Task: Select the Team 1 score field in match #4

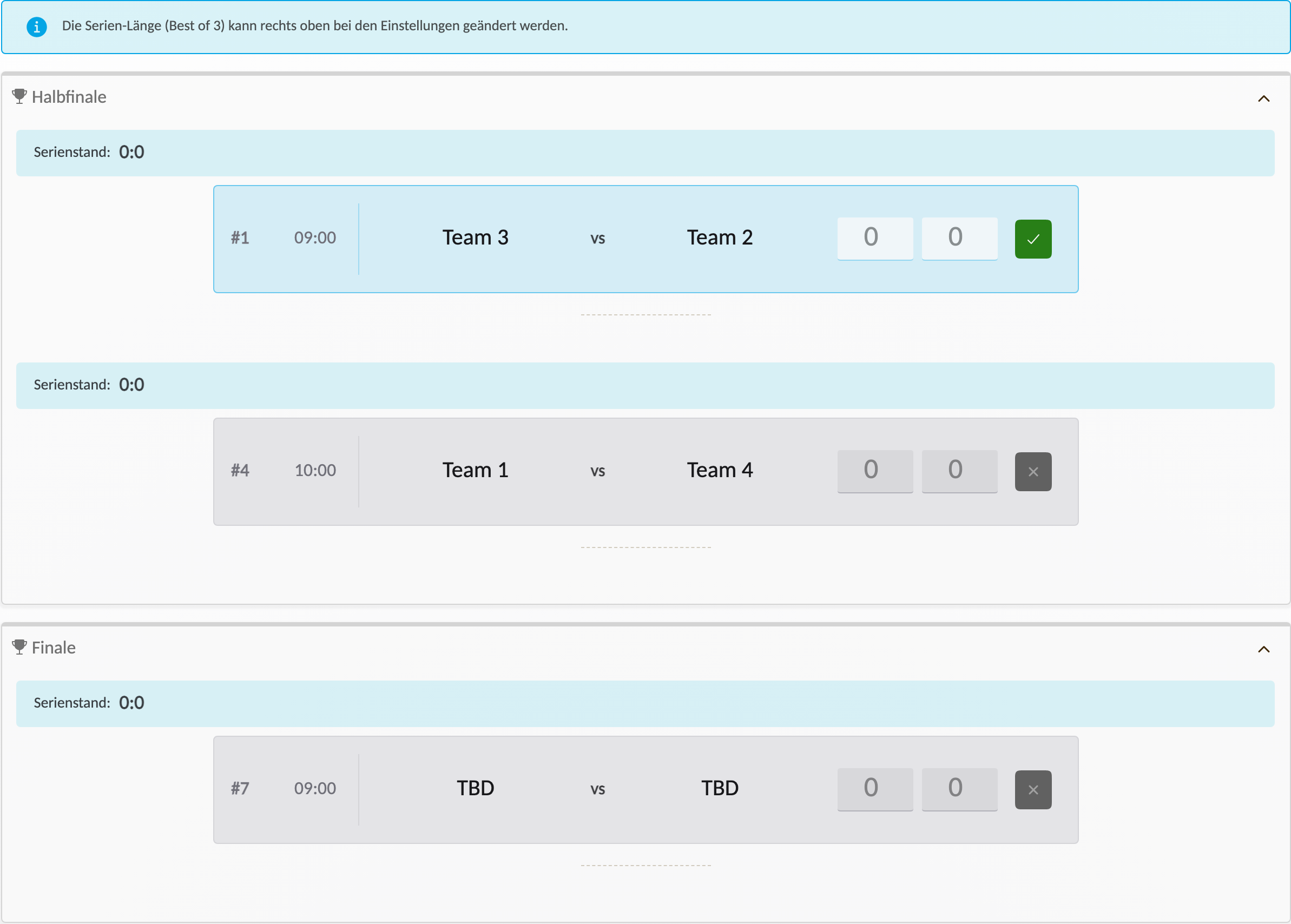Action: 875,471
